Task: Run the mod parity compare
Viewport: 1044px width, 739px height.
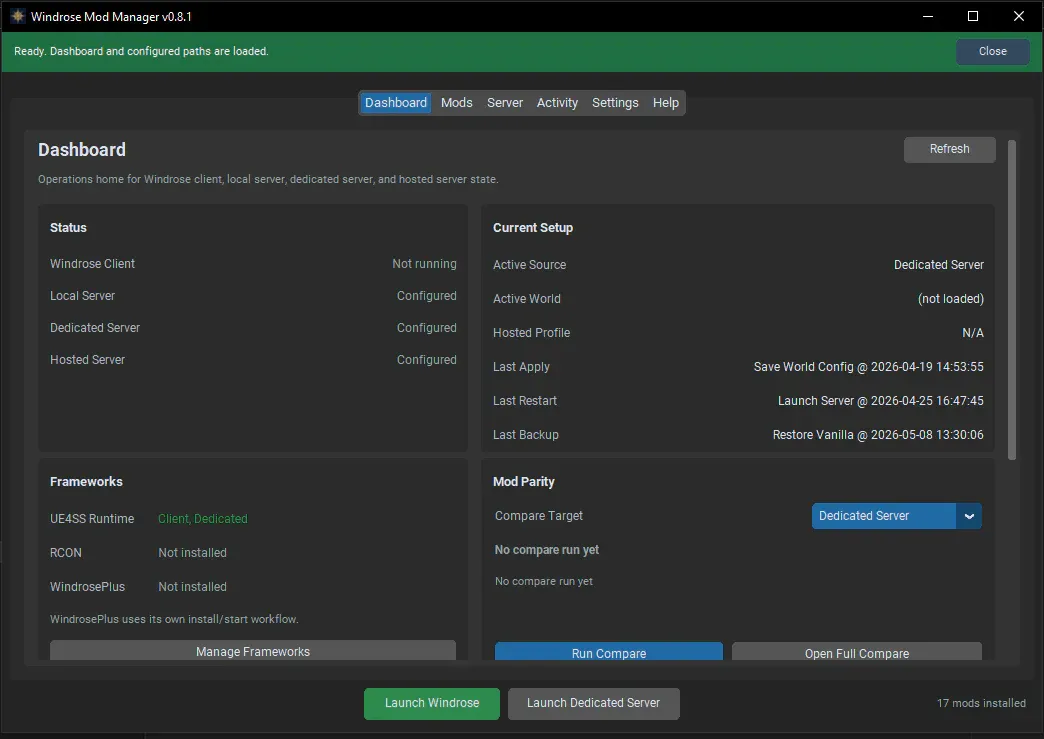Action: 609,652
